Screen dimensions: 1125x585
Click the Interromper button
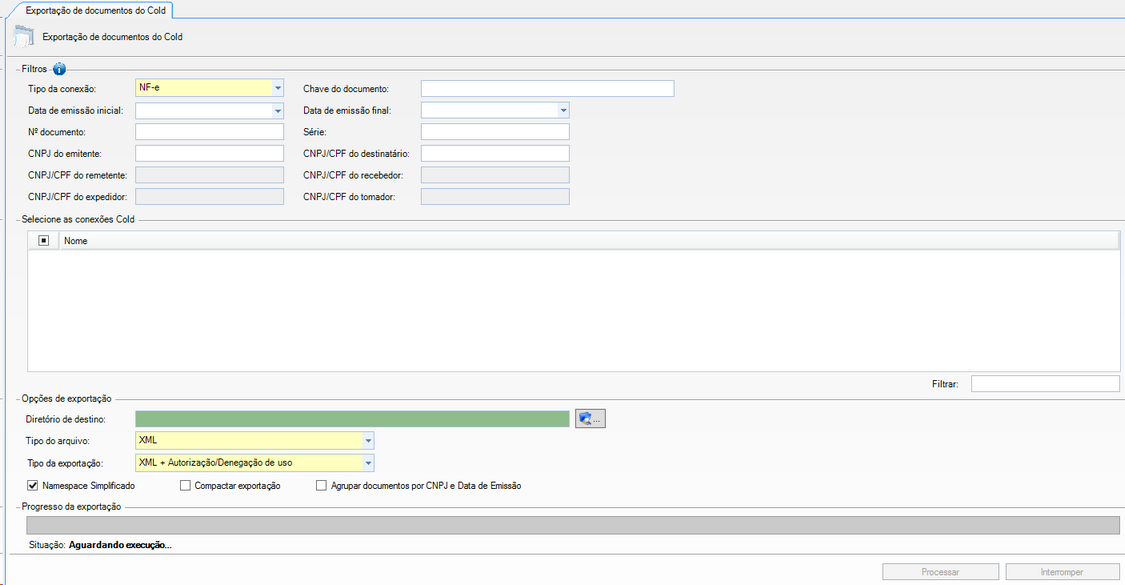click(x=1062, y=572)
